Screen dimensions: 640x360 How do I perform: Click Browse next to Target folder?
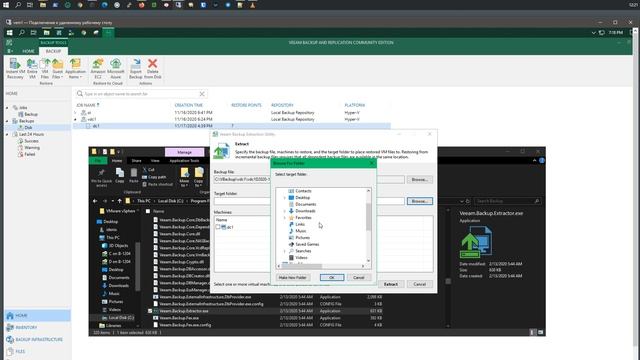point(420,201)
